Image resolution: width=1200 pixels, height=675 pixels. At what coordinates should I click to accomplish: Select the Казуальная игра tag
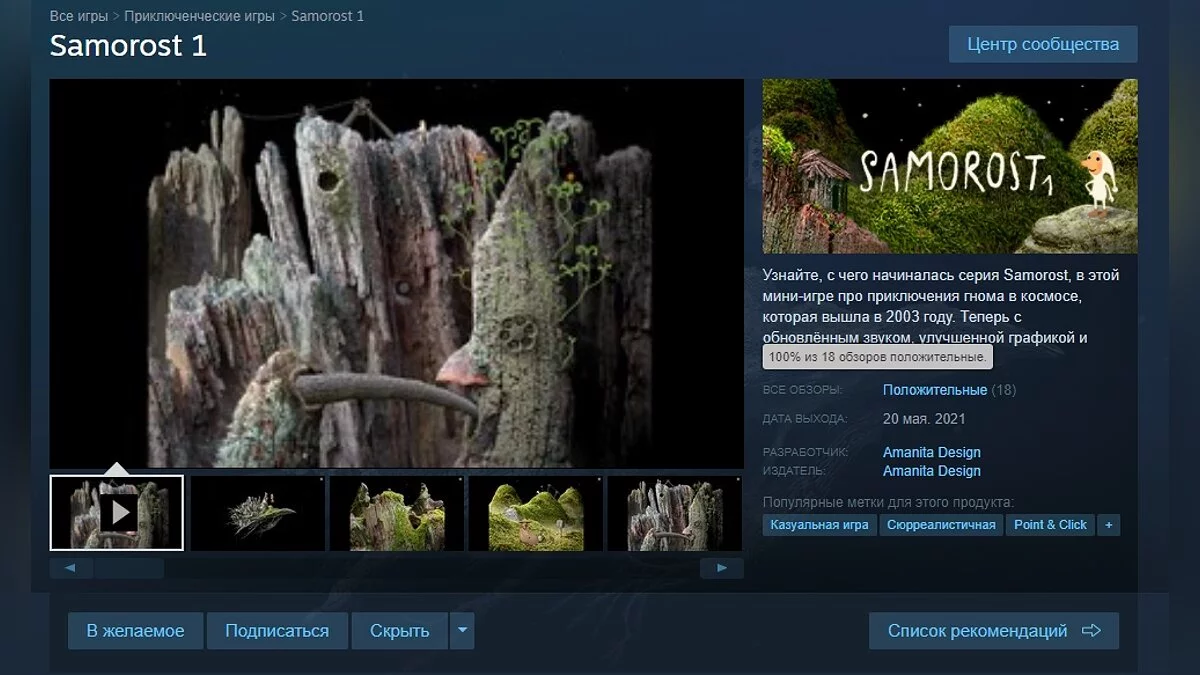[x=819, y=525]
